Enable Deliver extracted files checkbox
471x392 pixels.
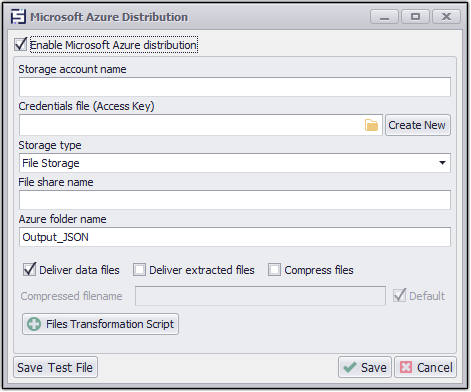pyautogui.click(x=139, y=270)
